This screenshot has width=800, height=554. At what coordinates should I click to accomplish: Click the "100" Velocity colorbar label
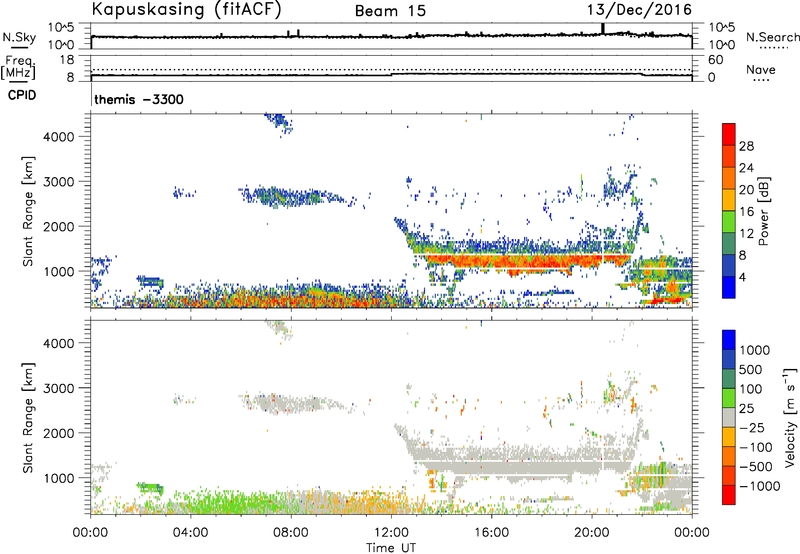(750, 389)
